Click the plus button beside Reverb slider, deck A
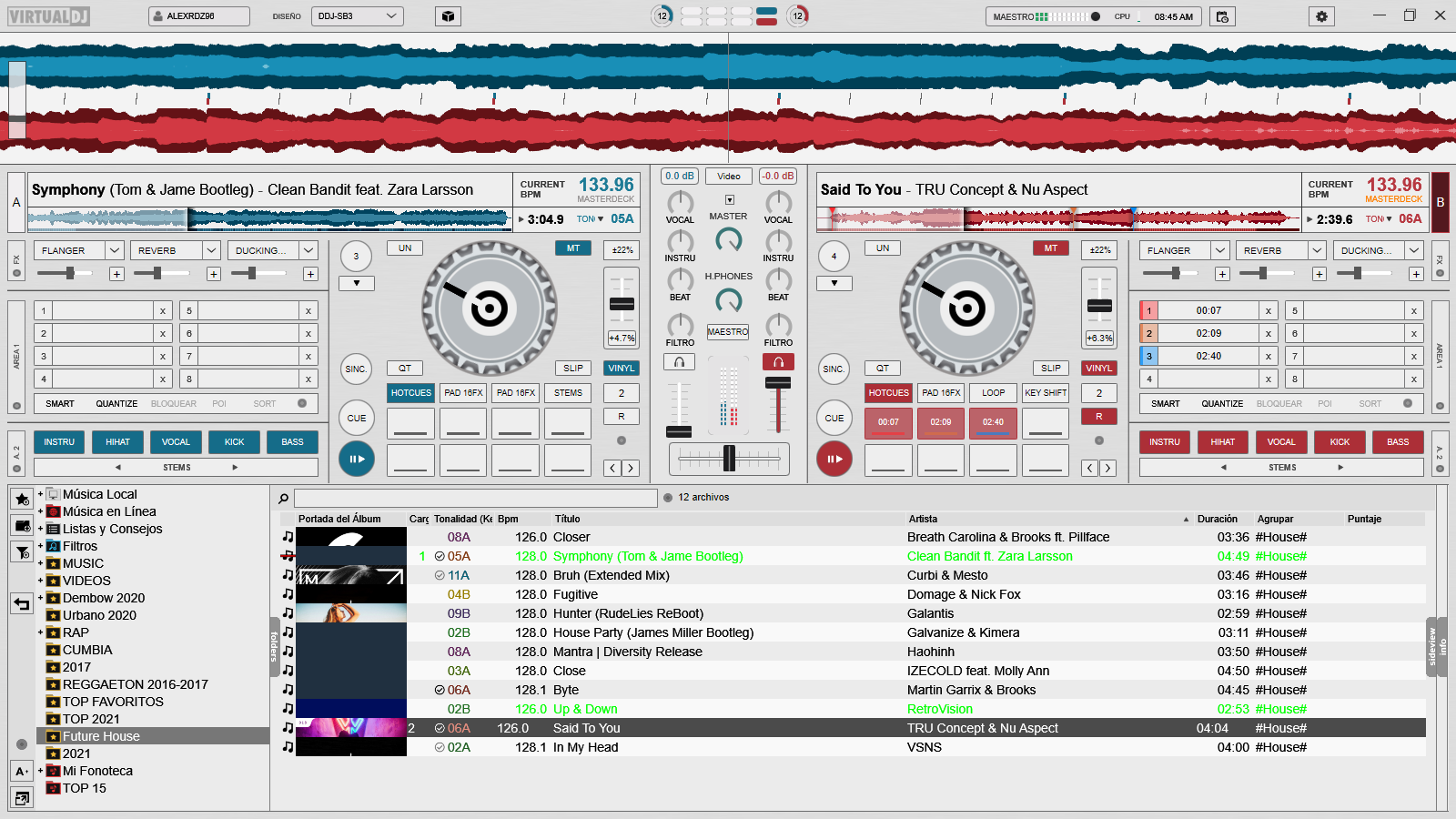 click(x=214, y=274)
